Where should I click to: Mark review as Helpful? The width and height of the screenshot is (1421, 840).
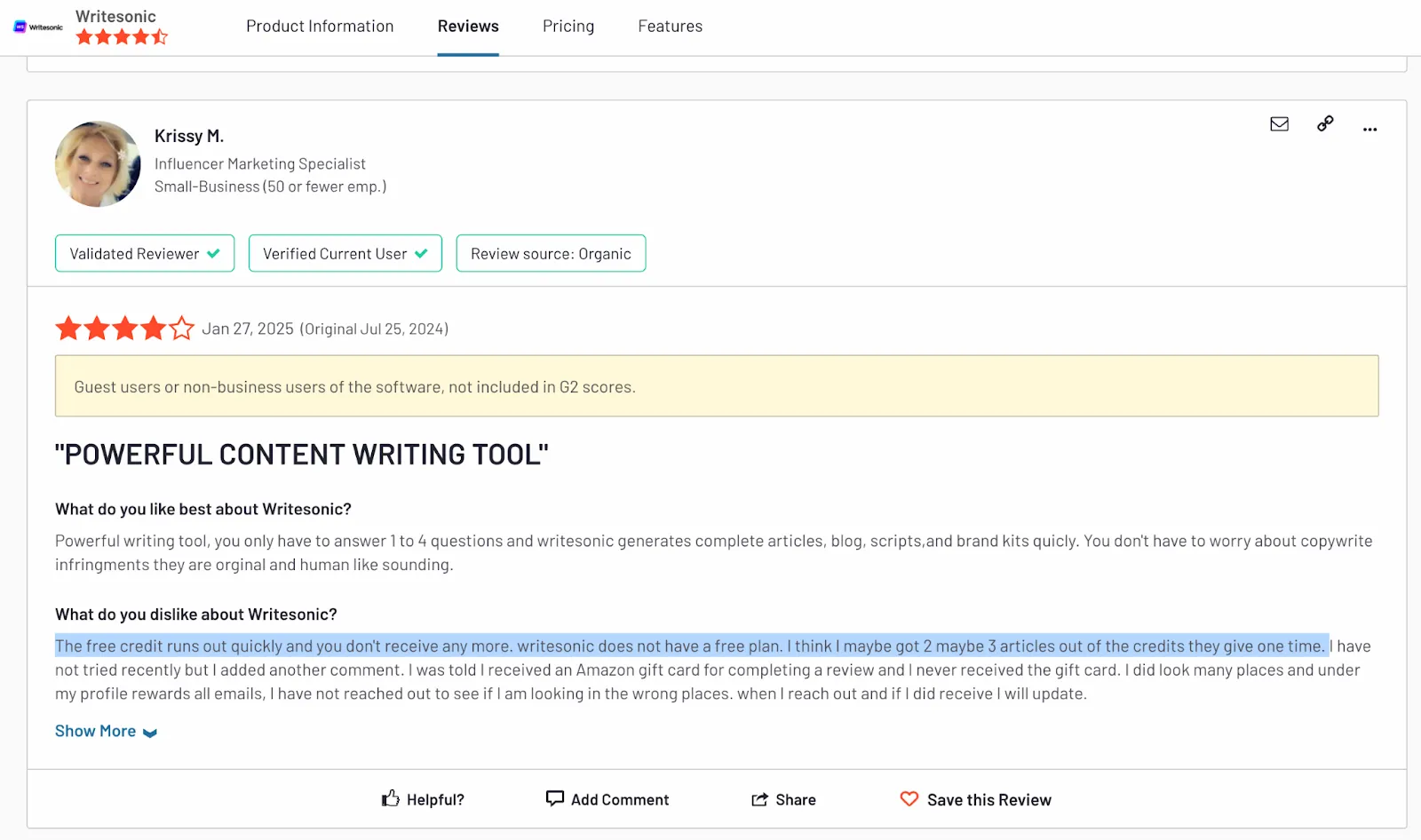[423, 799]
